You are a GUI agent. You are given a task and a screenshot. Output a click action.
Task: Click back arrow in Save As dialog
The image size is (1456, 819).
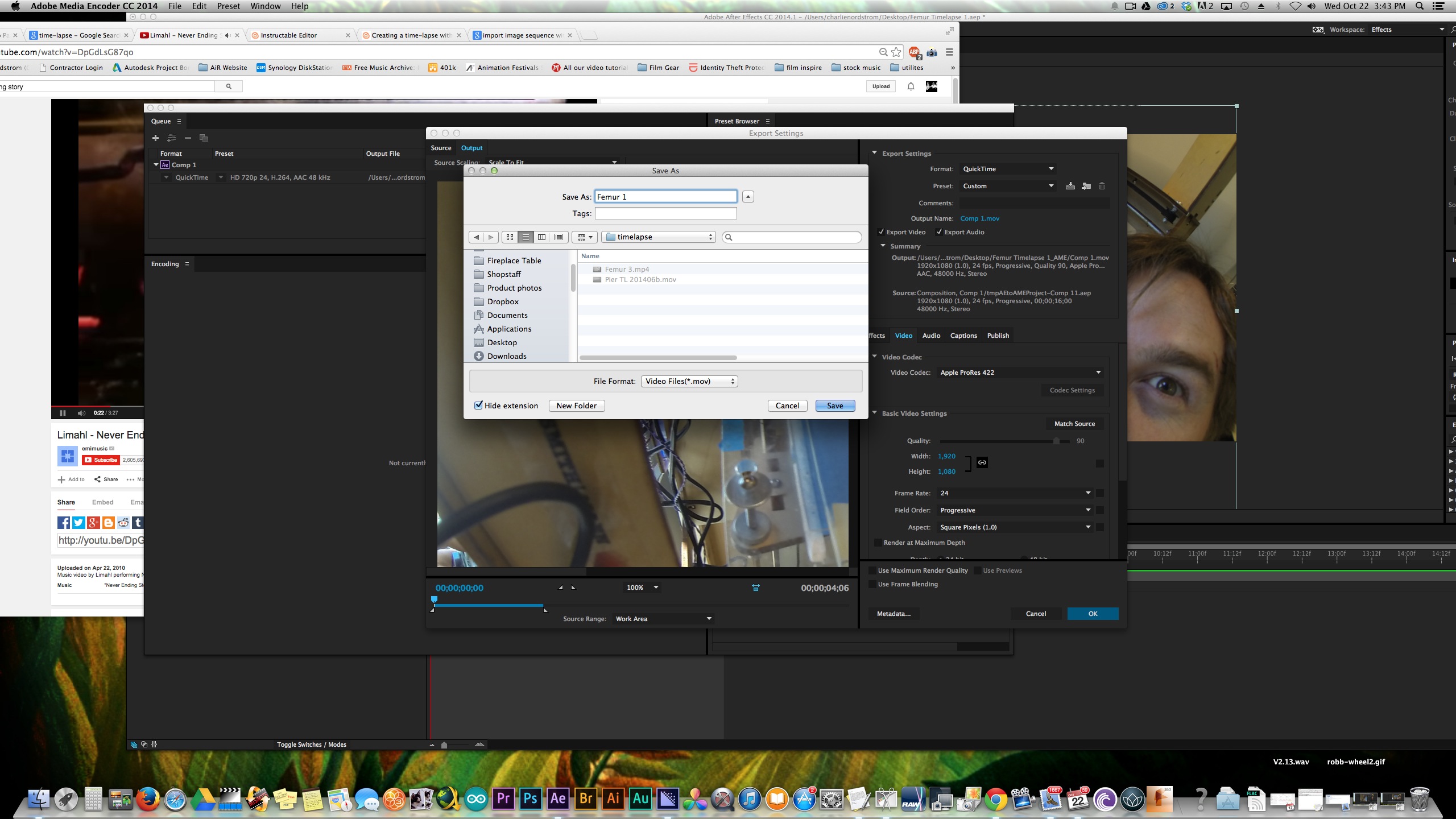point(477,237)
